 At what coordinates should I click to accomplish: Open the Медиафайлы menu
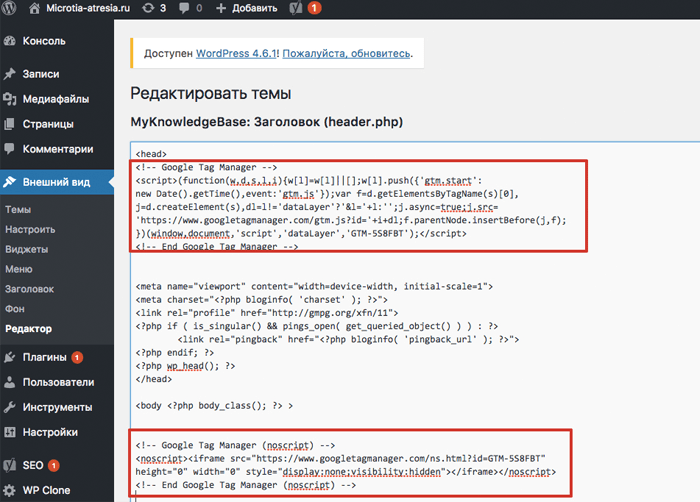coord(56,99)
